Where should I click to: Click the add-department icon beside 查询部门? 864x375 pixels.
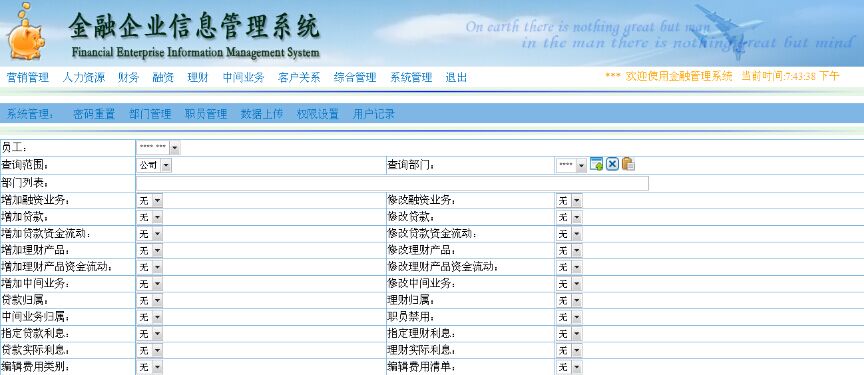[x=596, y=164]
